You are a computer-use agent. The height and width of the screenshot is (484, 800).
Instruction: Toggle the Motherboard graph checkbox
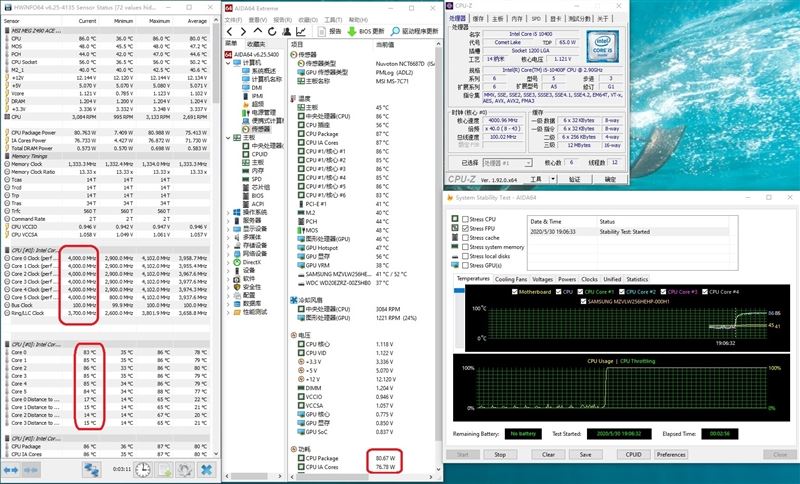pyautogui.click(x=514, y=292)
